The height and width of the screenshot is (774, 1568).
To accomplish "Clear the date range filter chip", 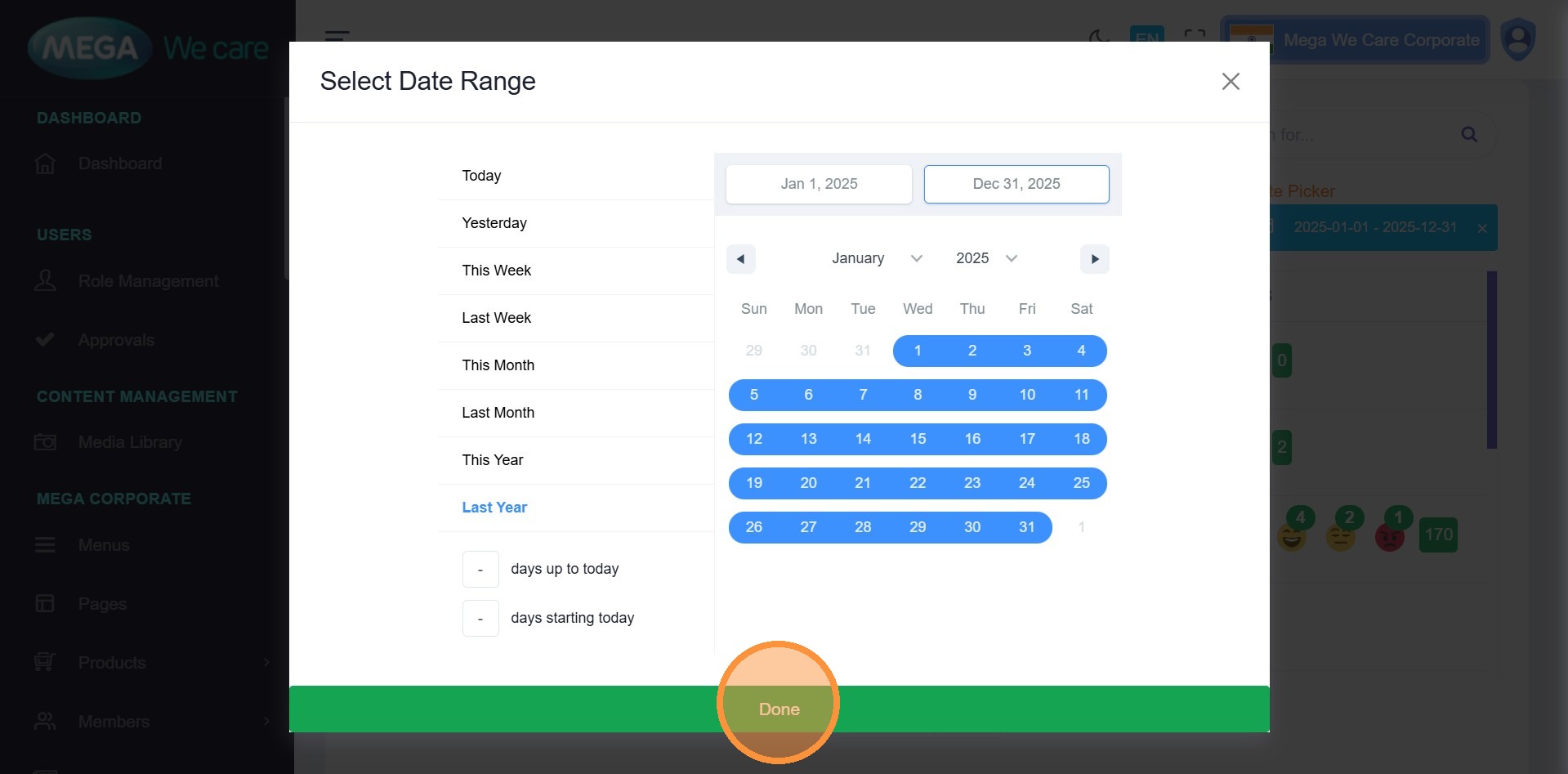I will click(1481, 228).
